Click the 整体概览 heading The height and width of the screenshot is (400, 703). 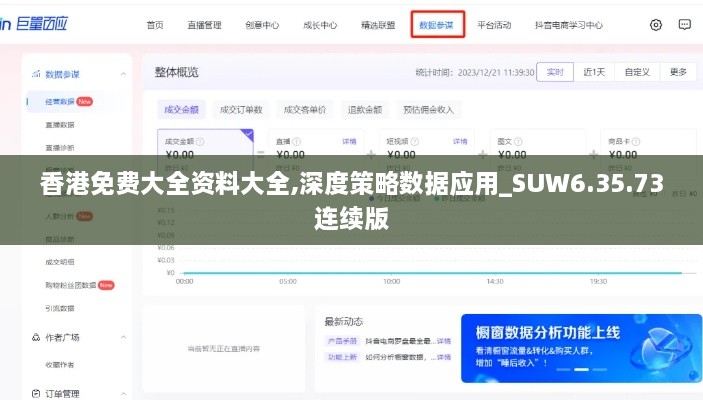tap(177, 72)
